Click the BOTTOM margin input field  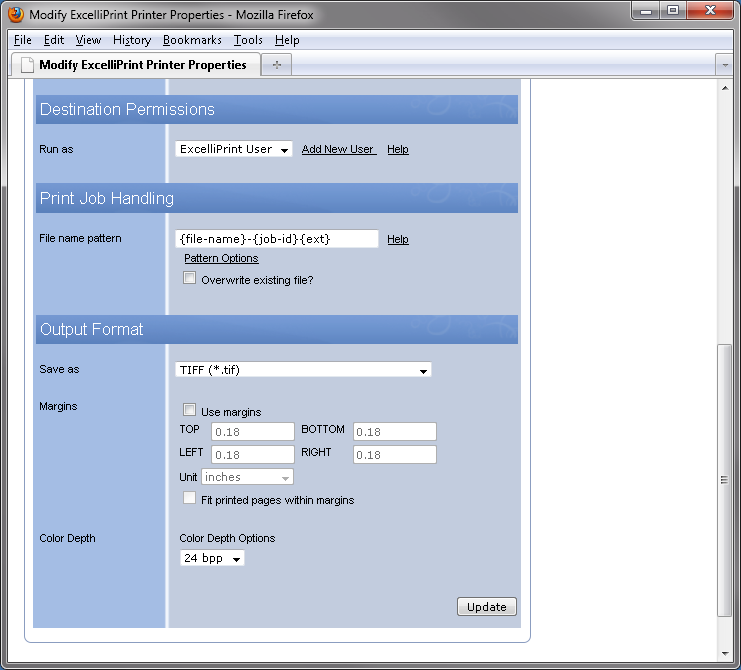point(395,431)
